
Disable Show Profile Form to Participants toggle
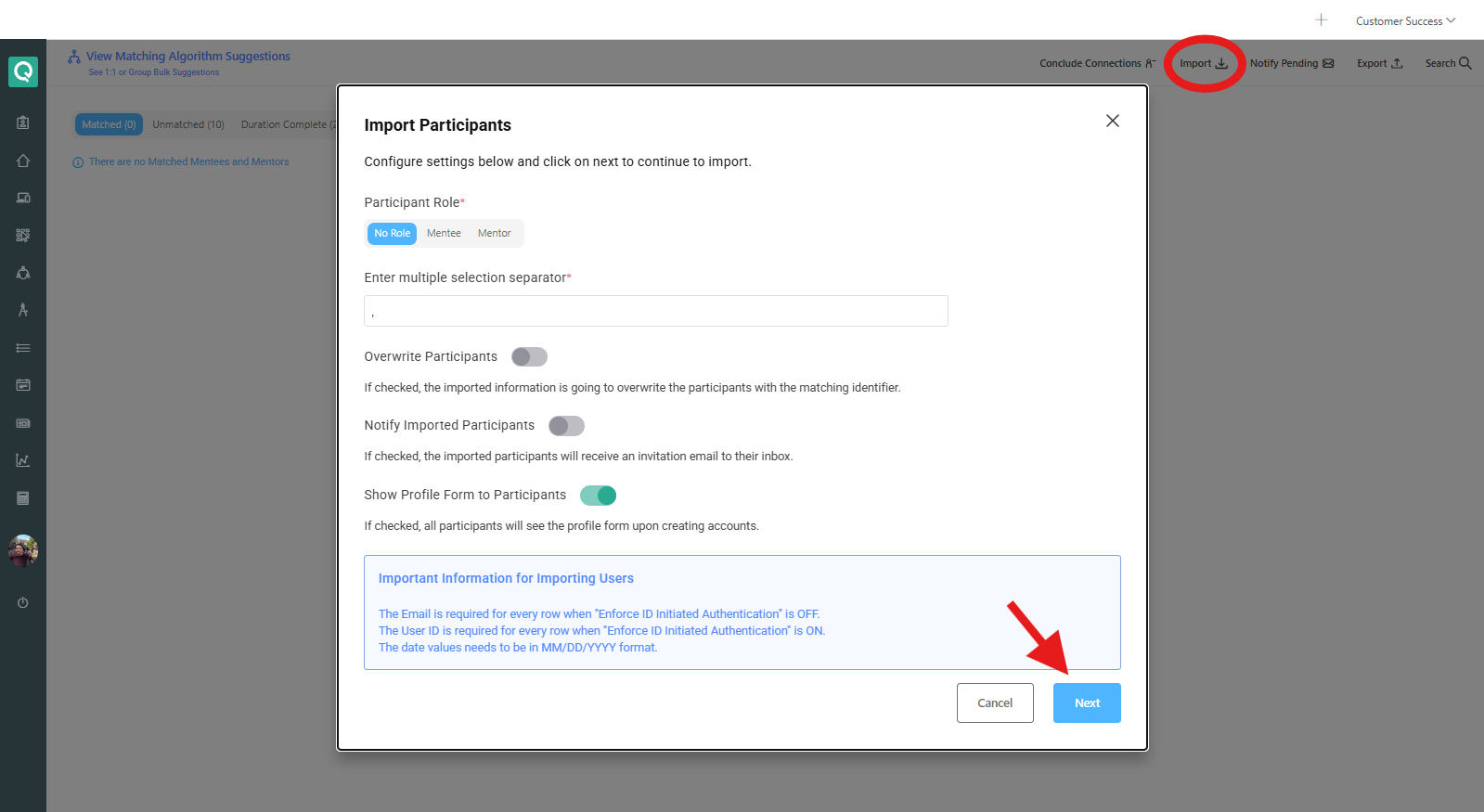tap(599, 496)
